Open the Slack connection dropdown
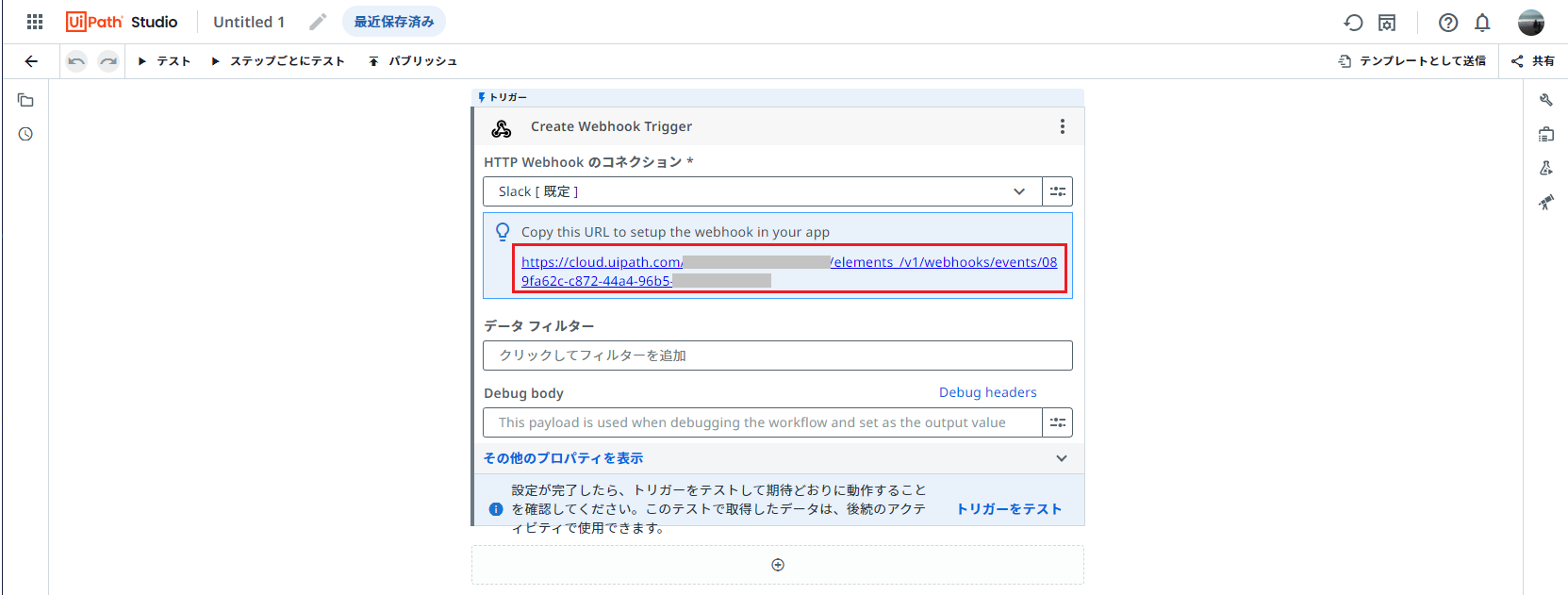The image size is (1568, 595). [x=763, y=191]
